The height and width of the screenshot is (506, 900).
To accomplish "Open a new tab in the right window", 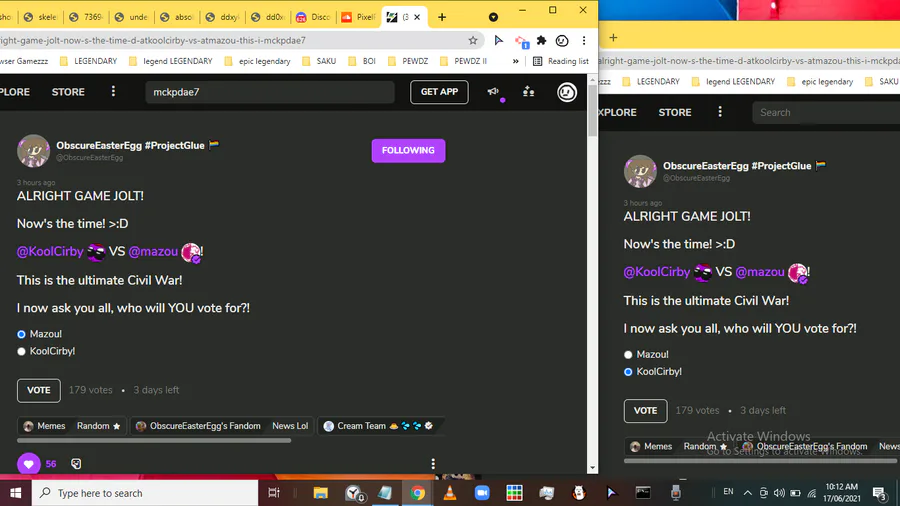I will pyautogui.click(x=613, y=38).
